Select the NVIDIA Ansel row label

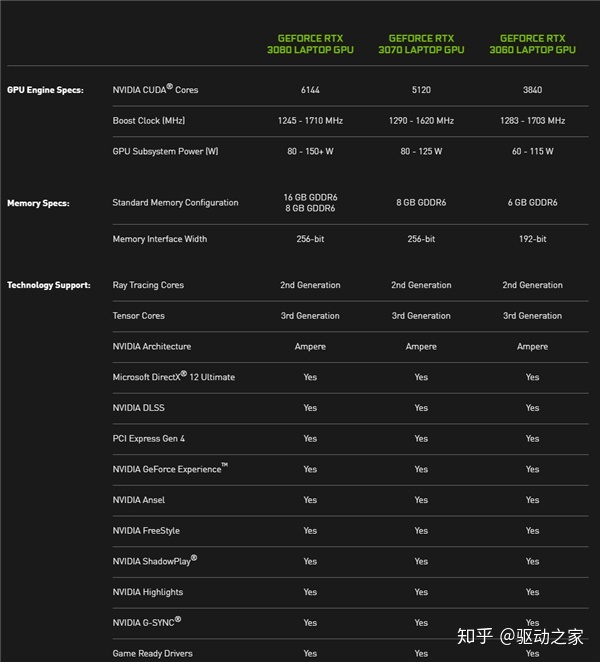(x=138, y=500)
